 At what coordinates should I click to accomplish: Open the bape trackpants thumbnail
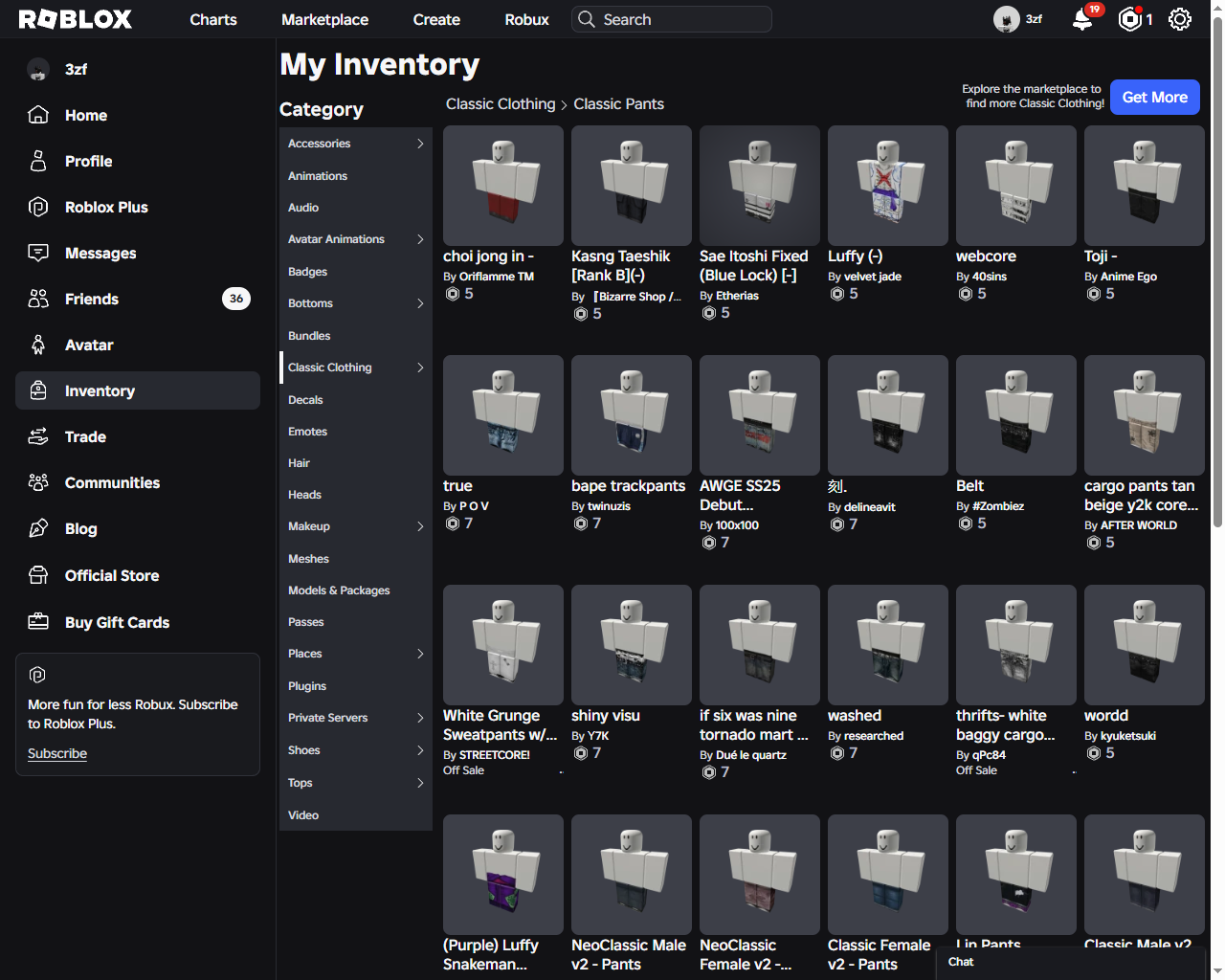(x=632, y=415)
